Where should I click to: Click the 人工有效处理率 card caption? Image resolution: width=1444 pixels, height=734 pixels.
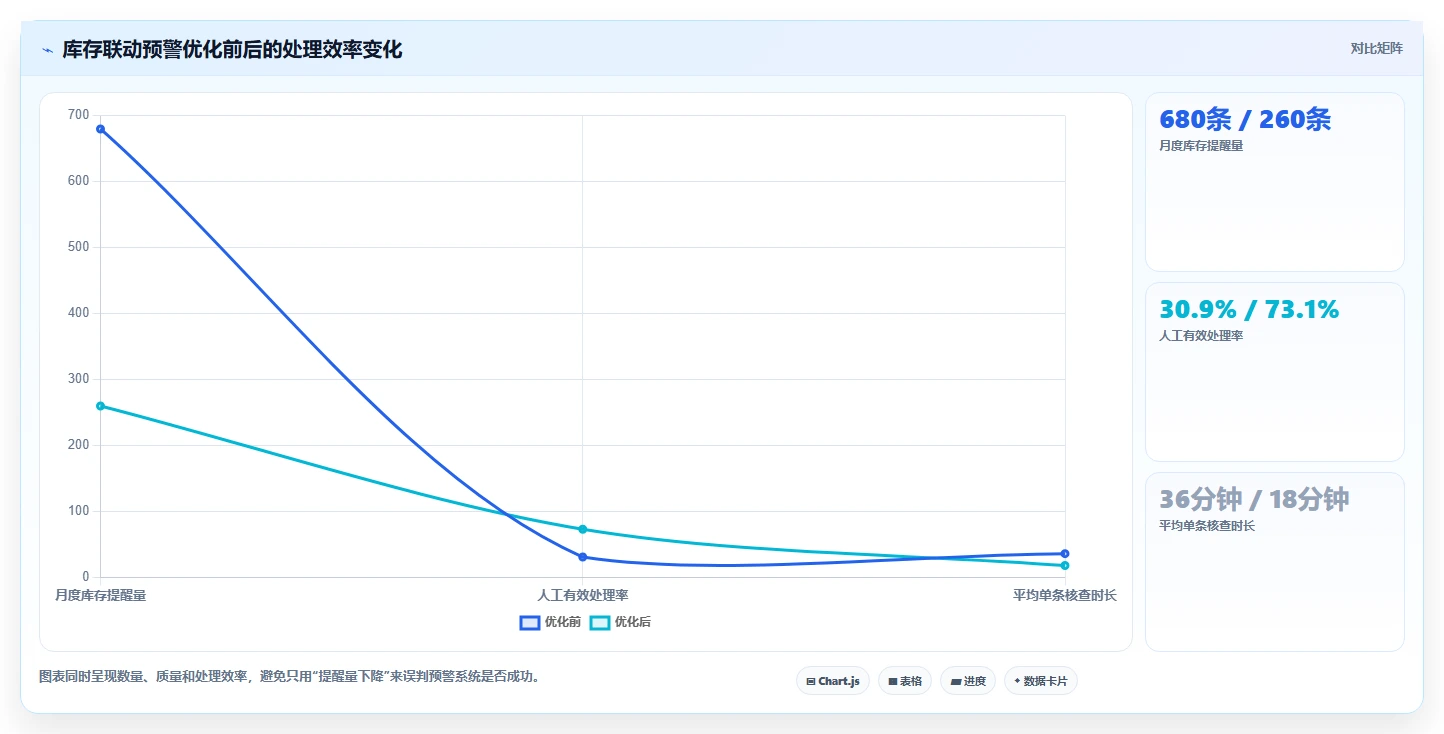point(1201,335)
